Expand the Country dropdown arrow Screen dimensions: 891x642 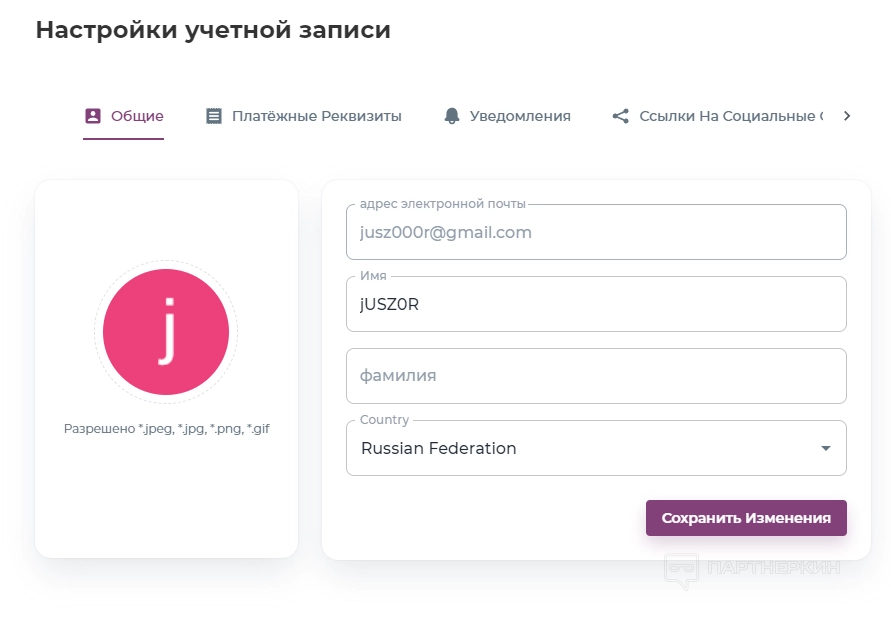[x=826, y=448]
